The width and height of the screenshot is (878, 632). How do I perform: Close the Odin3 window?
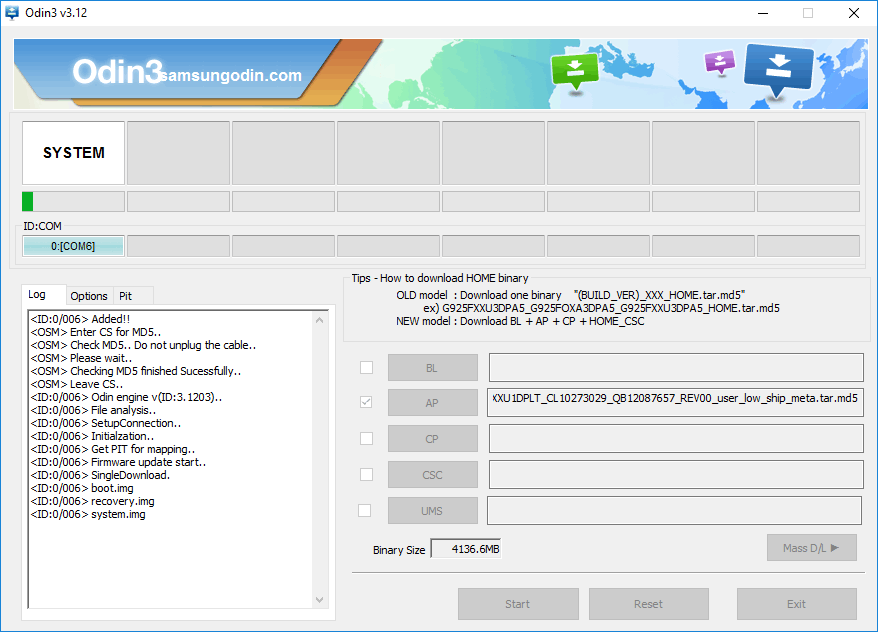(x=854, y=13)
